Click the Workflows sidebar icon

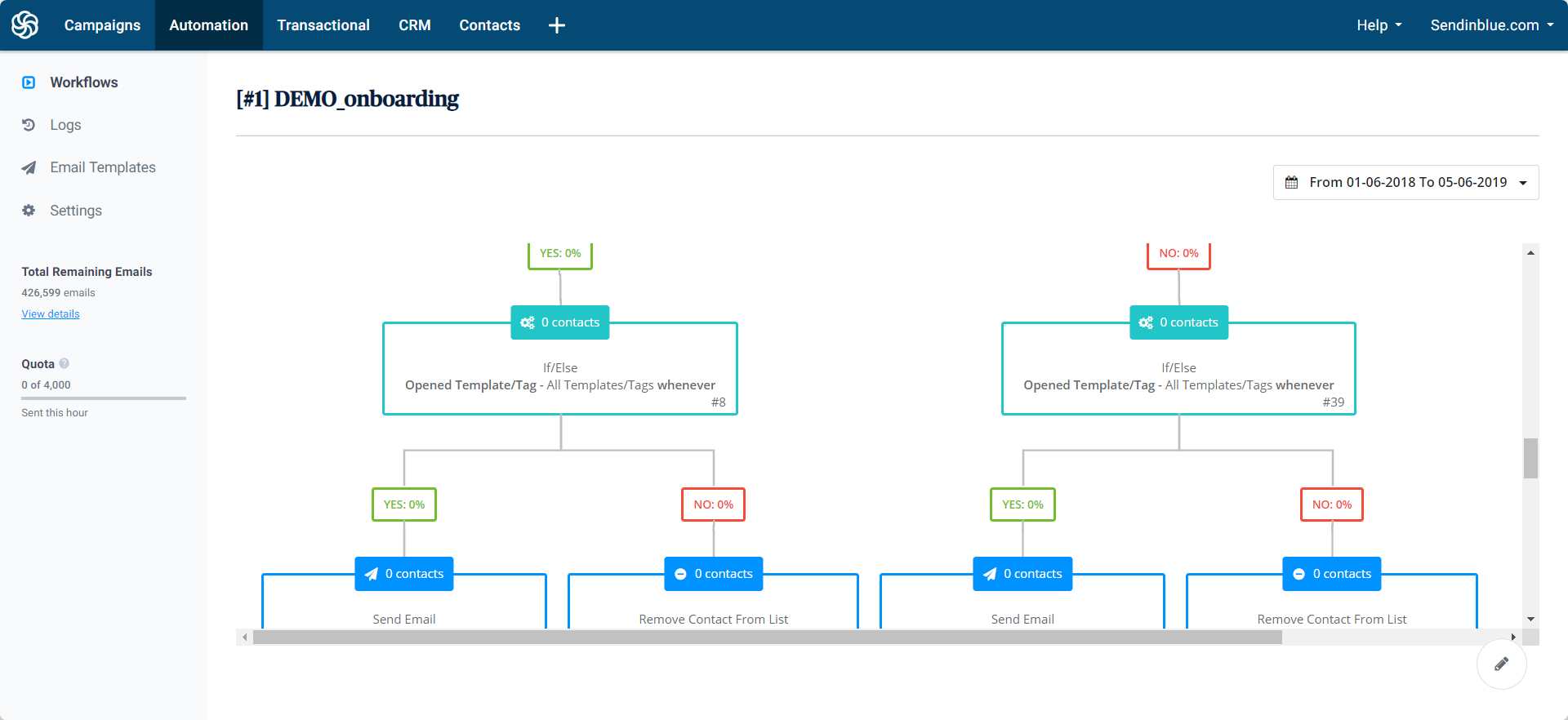(29, 82)
